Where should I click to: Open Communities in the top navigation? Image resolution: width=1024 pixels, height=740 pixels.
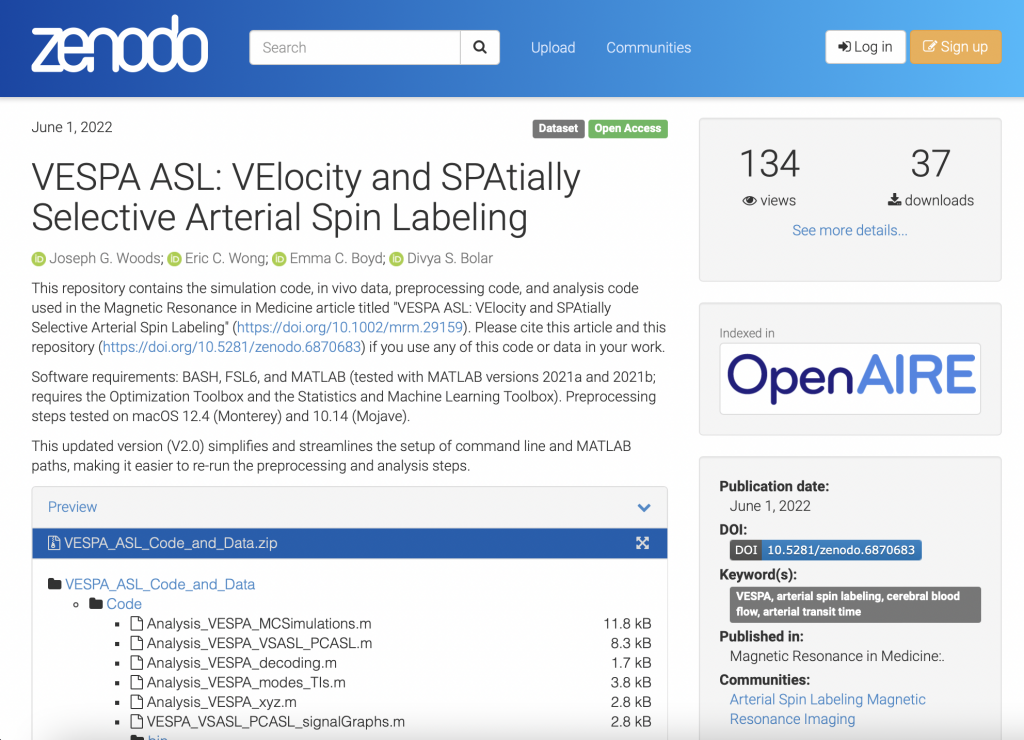(x=648, y=47)
